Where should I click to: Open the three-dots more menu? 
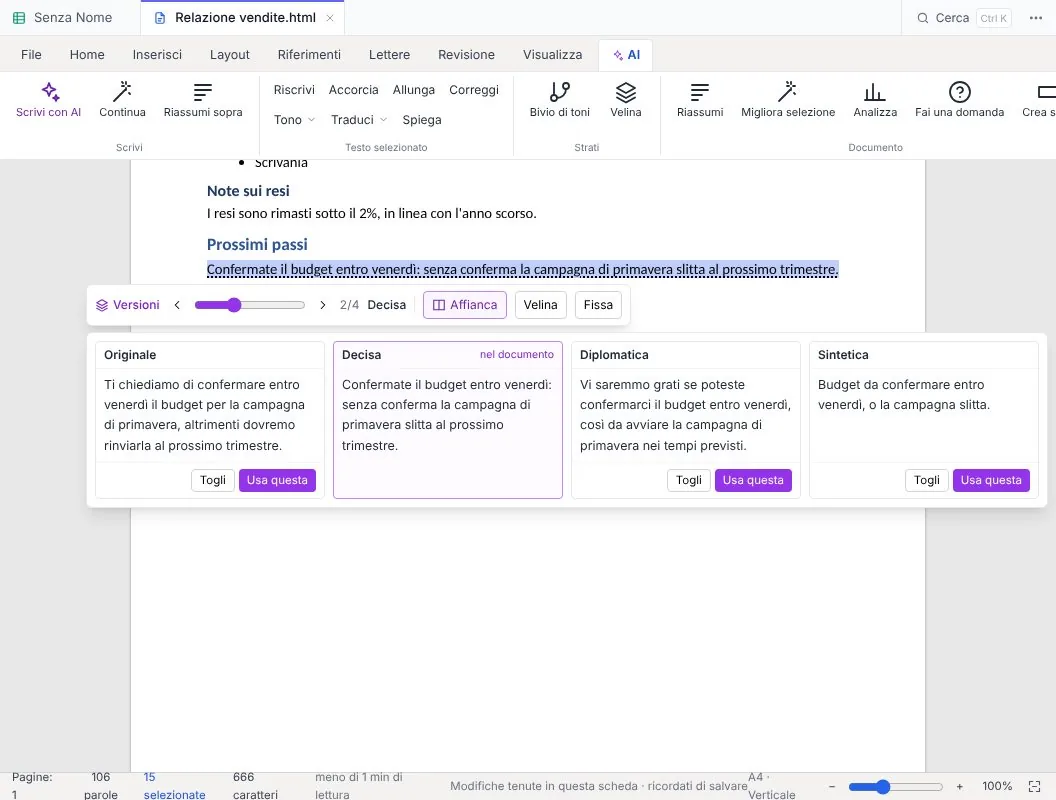[x=1036, y=18]
